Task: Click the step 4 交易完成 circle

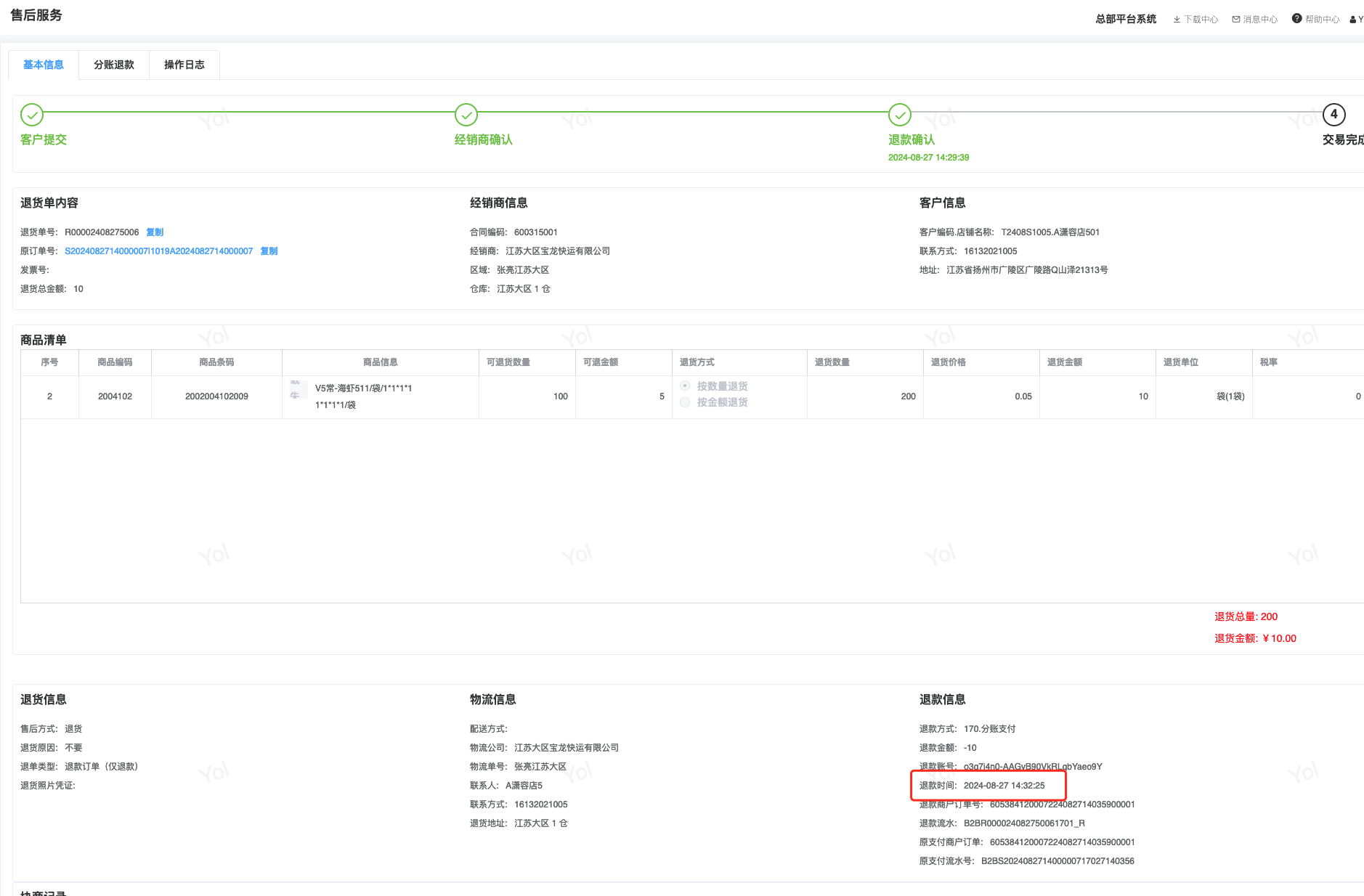Action: [x=1333, y=115]
